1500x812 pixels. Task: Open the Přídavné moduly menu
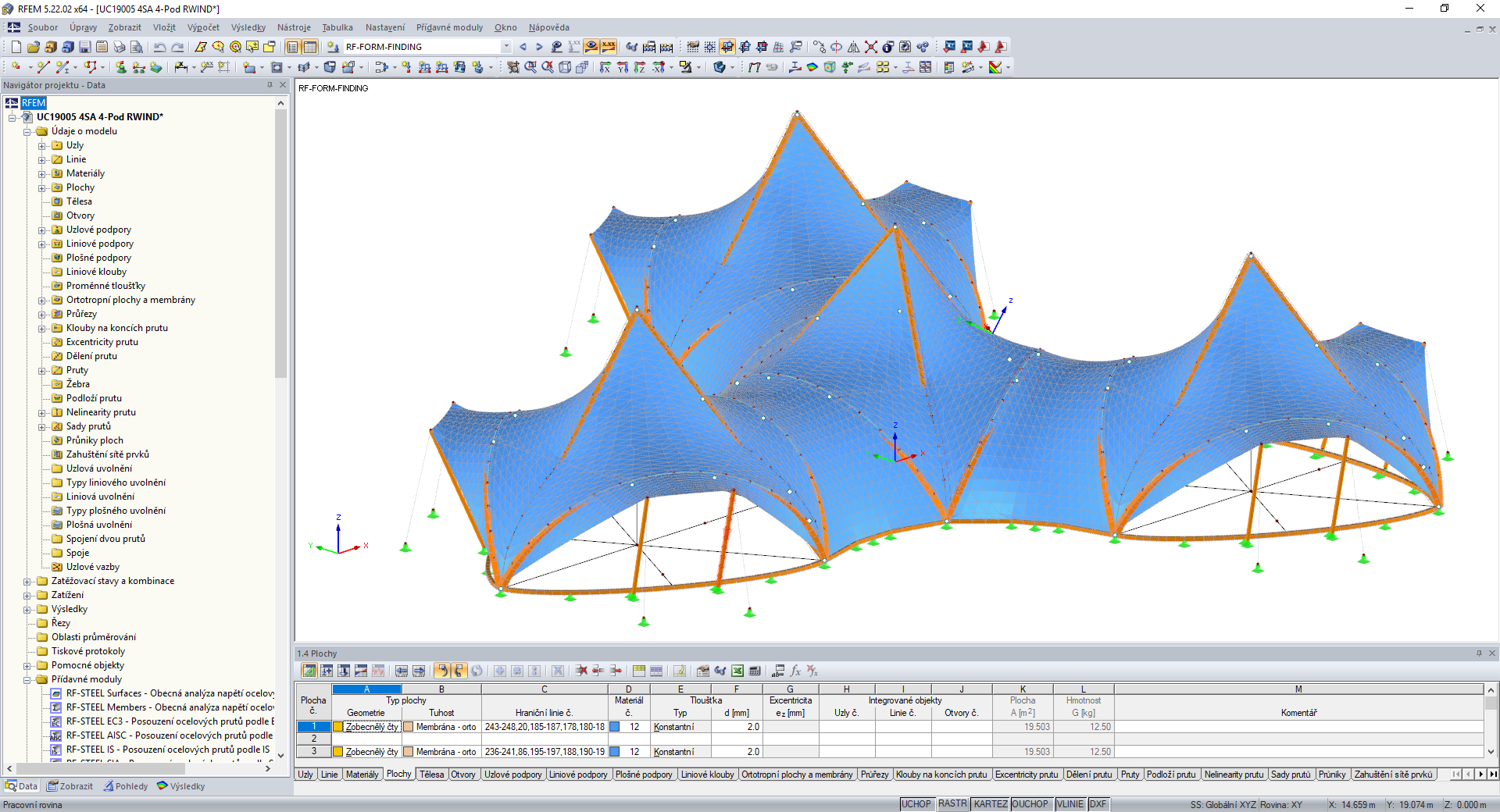click(x=450, y=27)
